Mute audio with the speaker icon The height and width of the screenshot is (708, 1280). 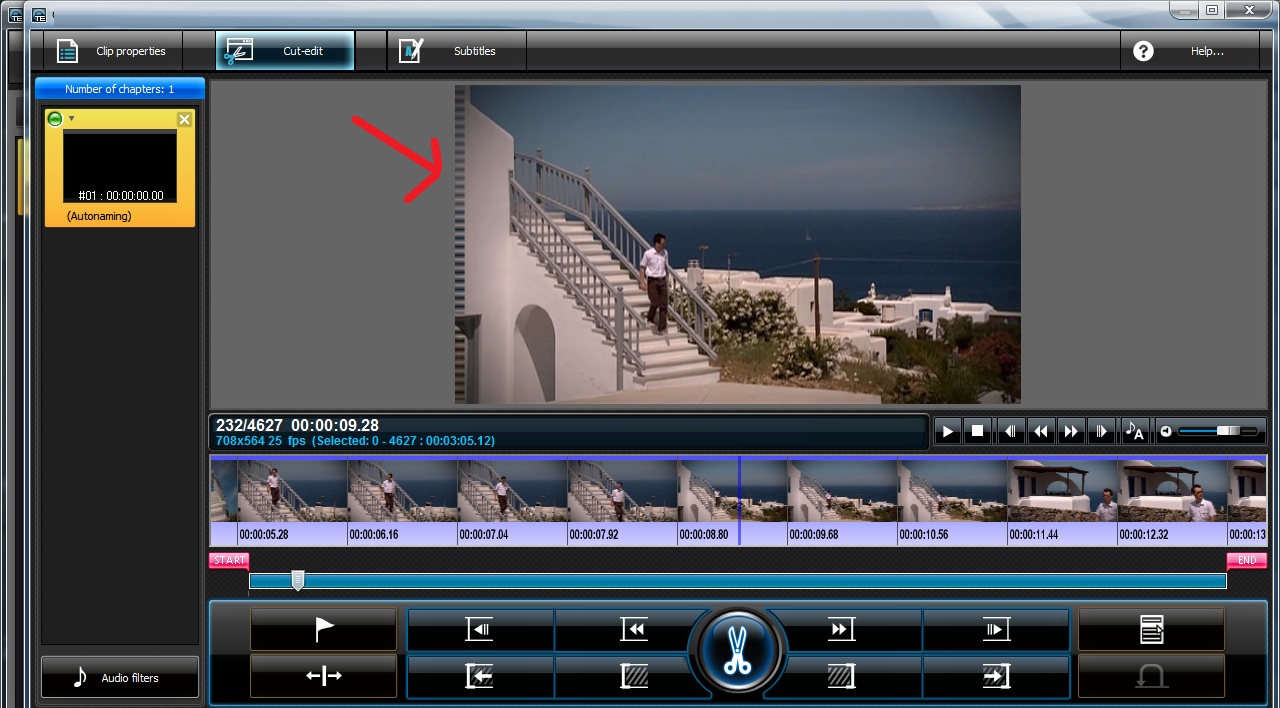coord(1166,432)
